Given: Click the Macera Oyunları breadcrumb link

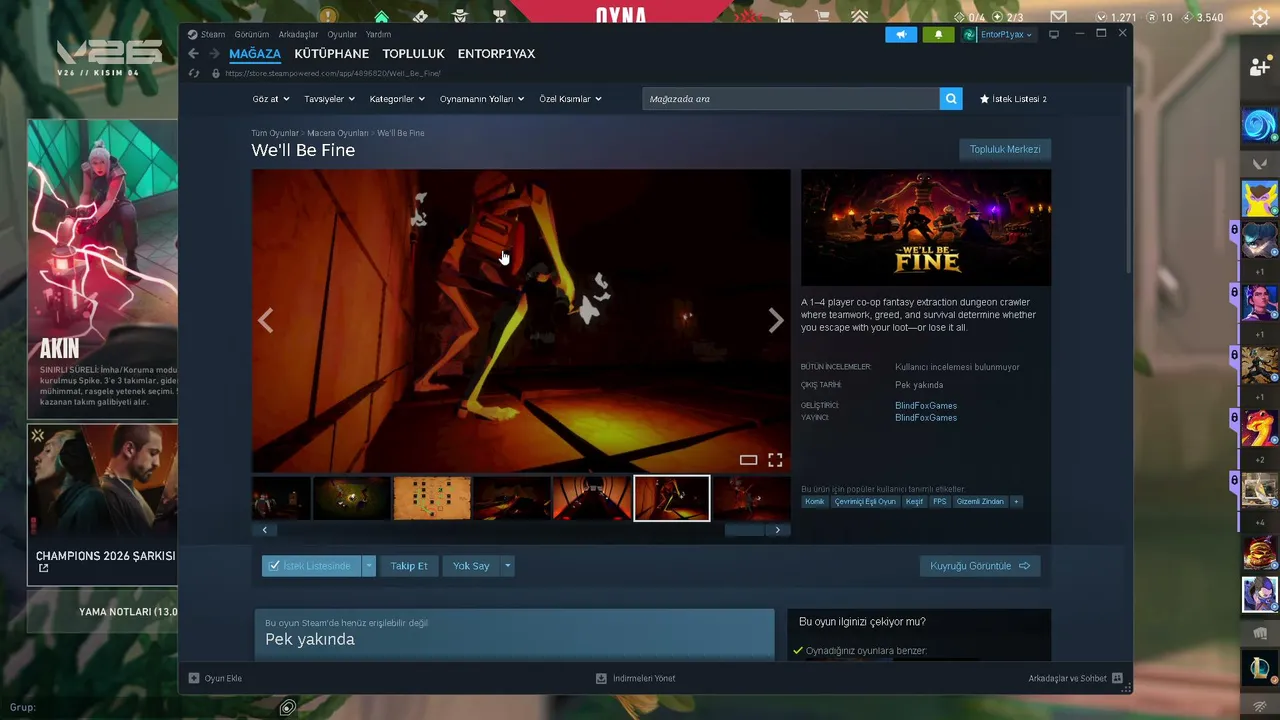Looking at the screenshot, I should coord(338,133).
